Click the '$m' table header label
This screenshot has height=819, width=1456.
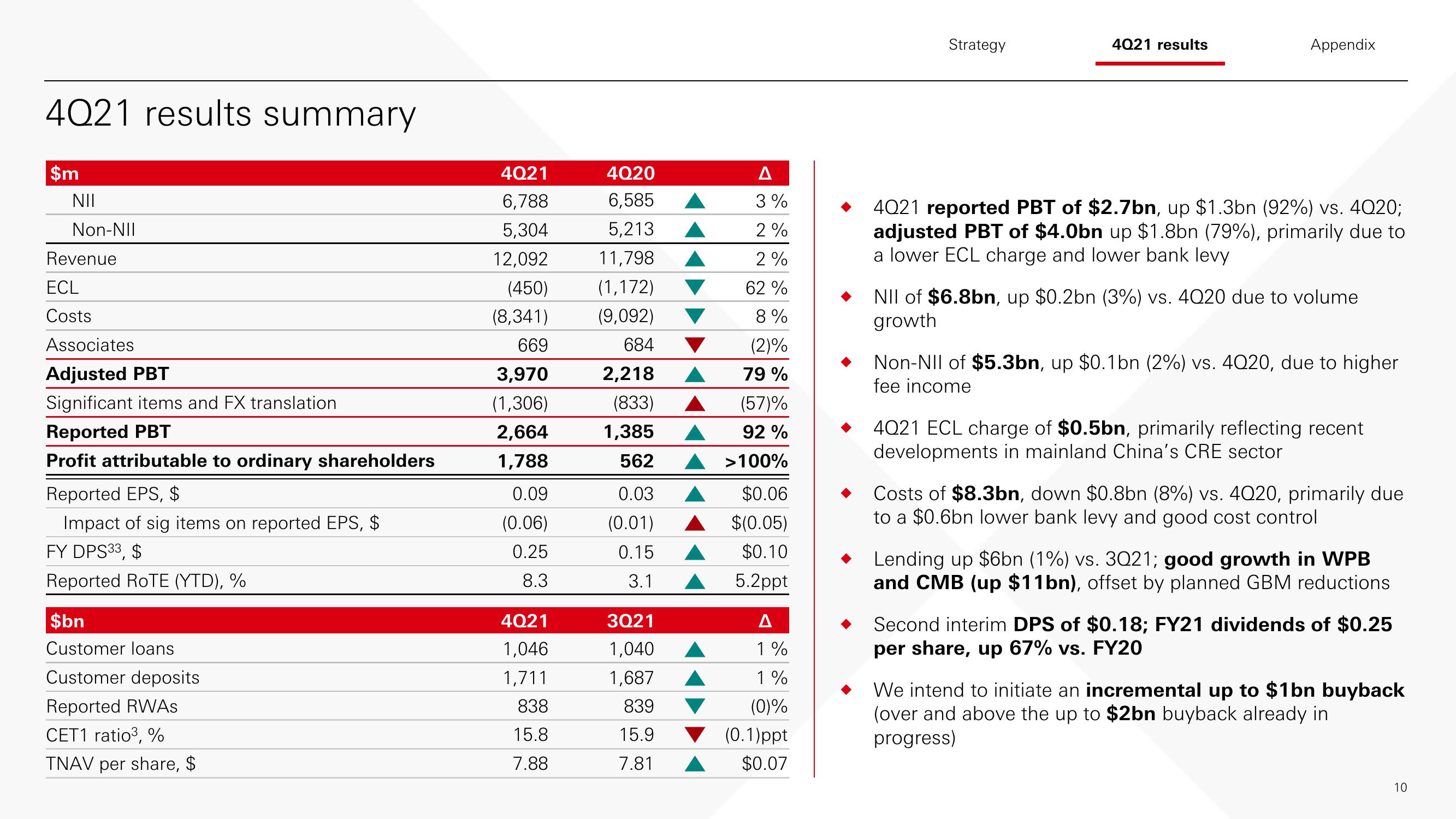[x=64, y=173]
